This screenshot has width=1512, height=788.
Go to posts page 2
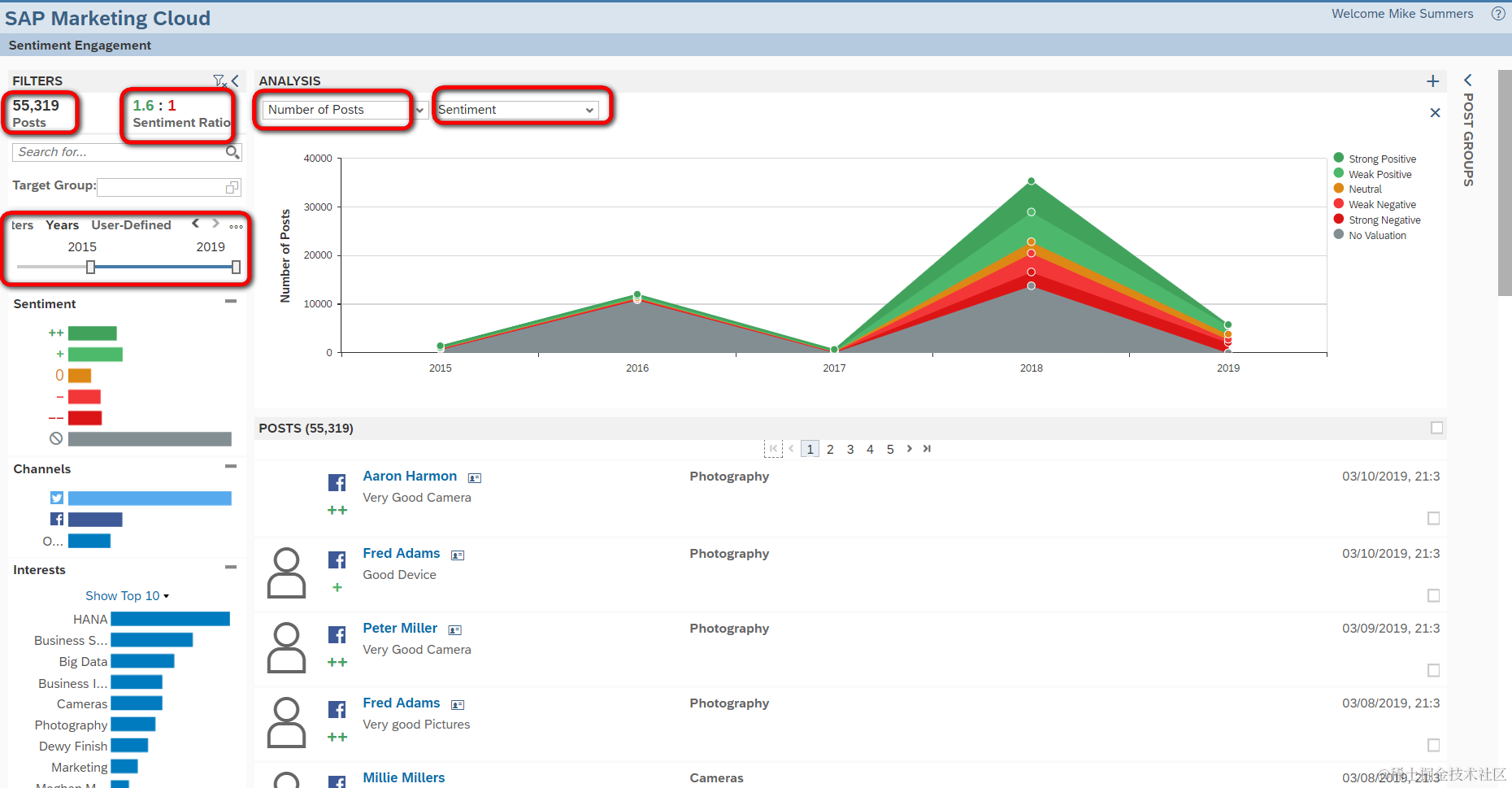pos(830,450)
